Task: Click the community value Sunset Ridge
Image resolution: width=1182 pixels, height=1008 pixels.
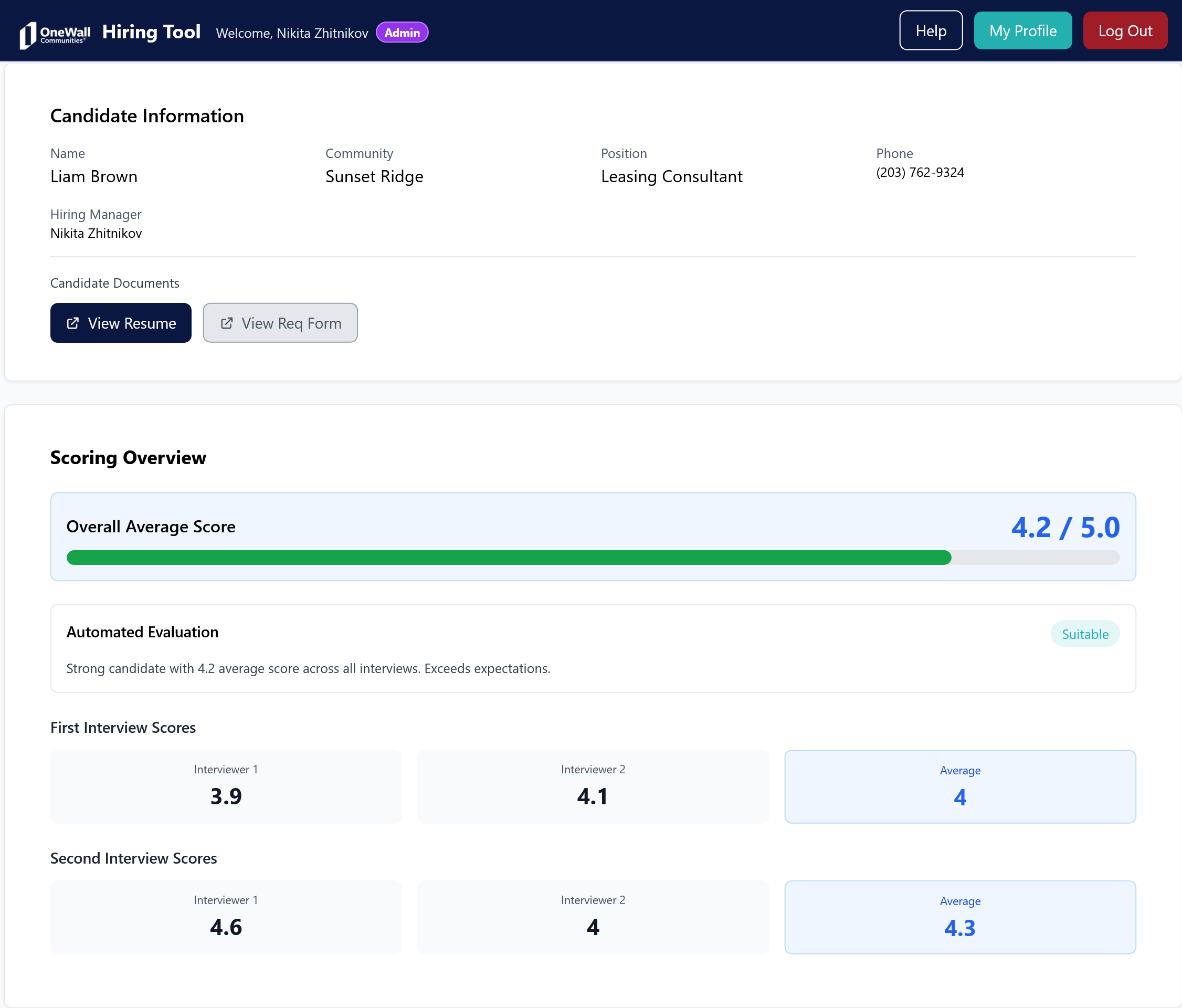Action: coord(374,176)
